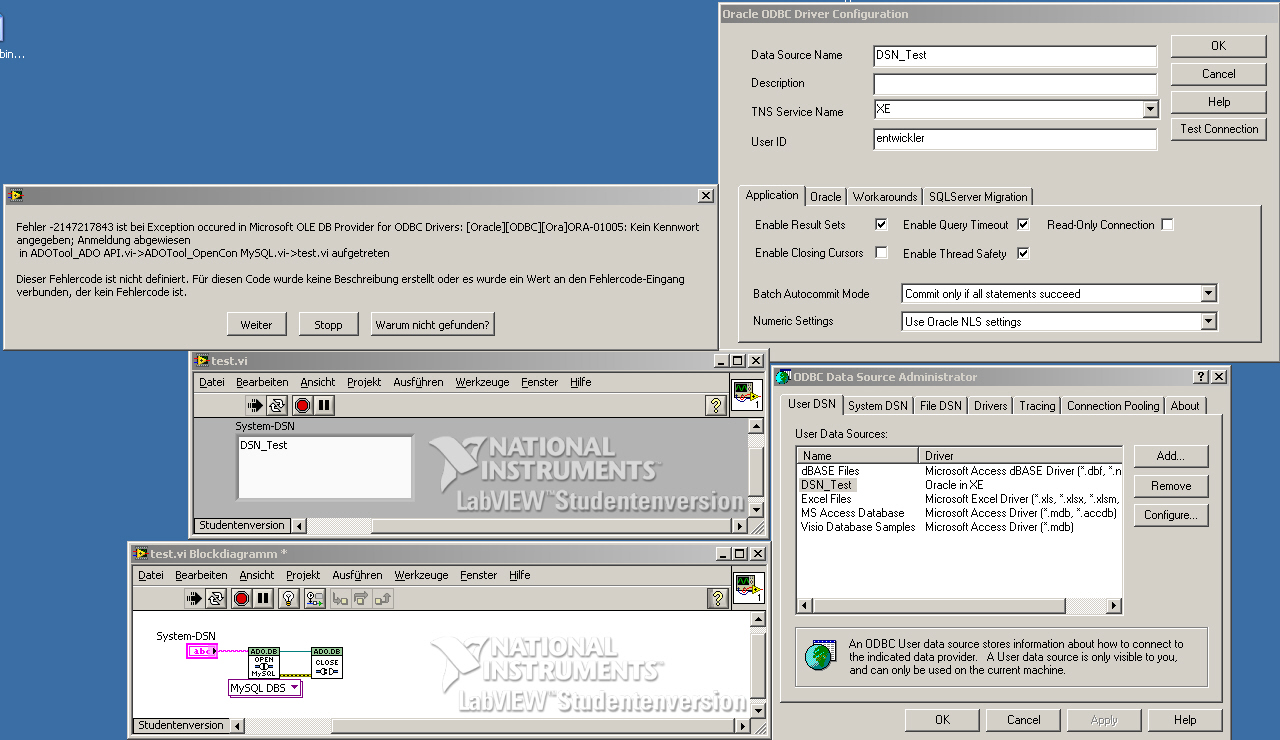1280x740 pixels.
Task: Open Numeric Settings dropdown
Action: point(1209,322)
